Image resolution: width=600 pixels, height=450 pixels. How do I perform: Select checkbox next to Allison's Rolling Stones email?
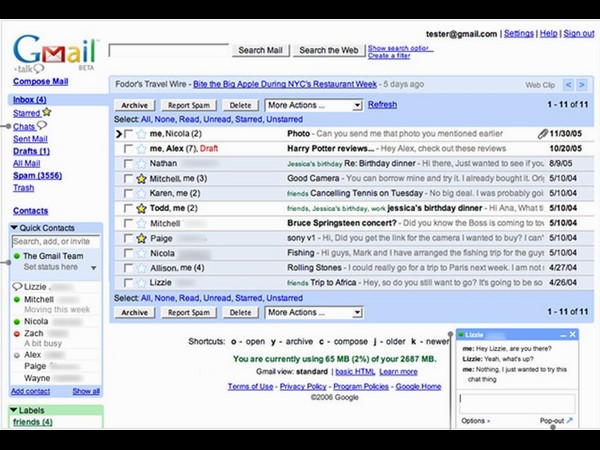point(127,268)
